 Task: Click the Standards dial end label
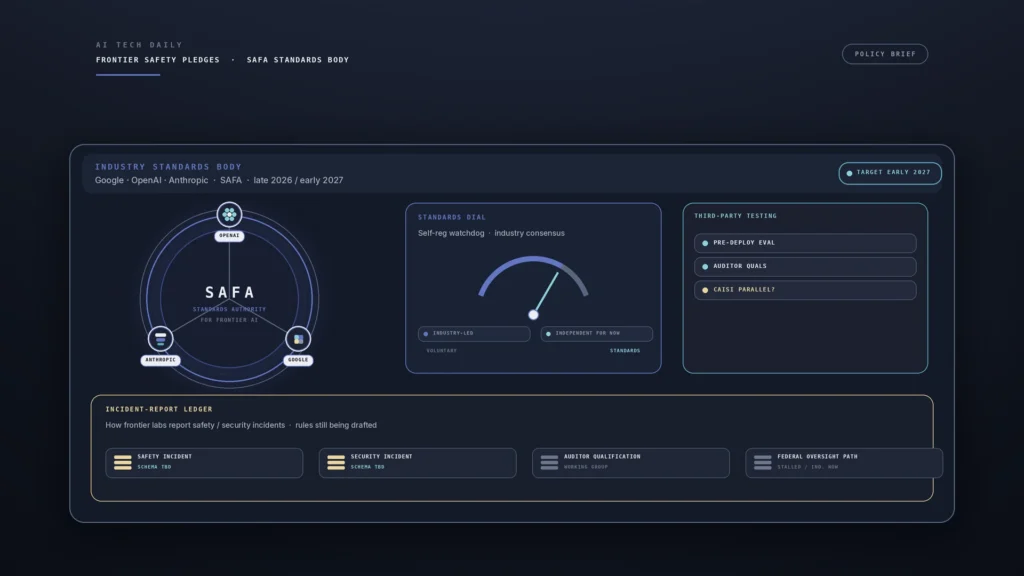tap(625, 351)
